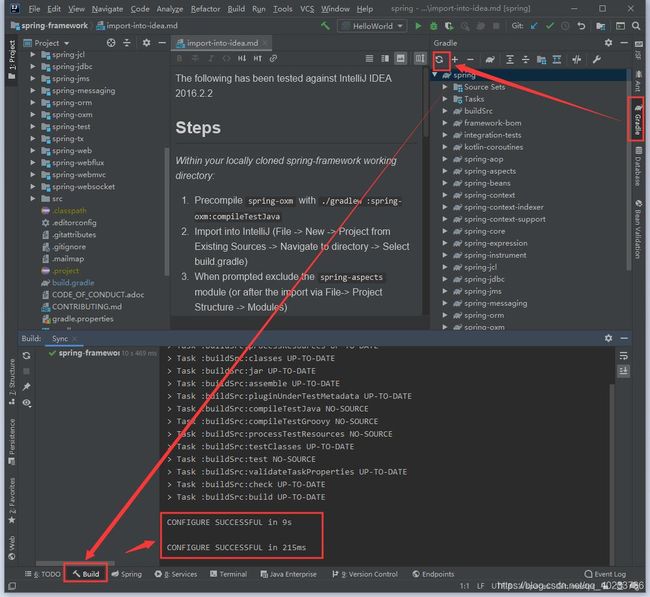Screen dimensions: 650x597
Task: Expand Tasks node in Gradle panel
Action: point(445,99)
